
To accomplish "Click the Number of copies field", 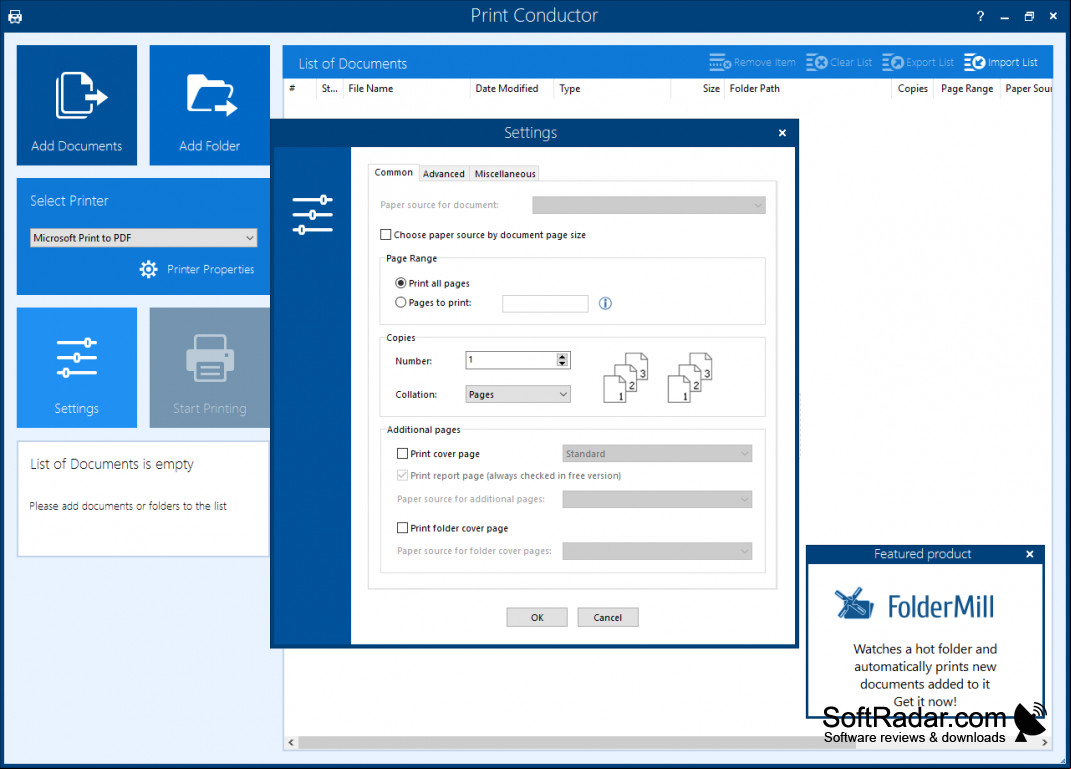I will [x=511, y=360].
